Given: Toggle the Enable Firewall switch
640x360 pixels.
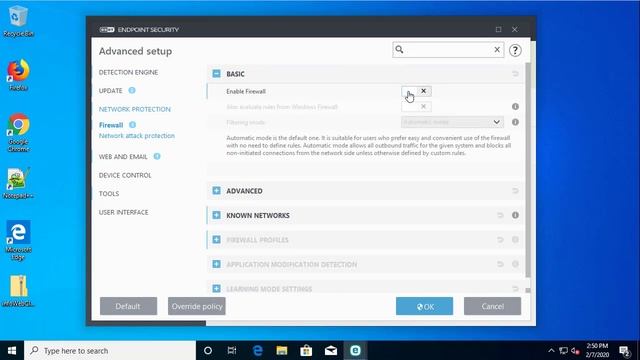Looking at the screenshot, I should (x=416, y=91).
